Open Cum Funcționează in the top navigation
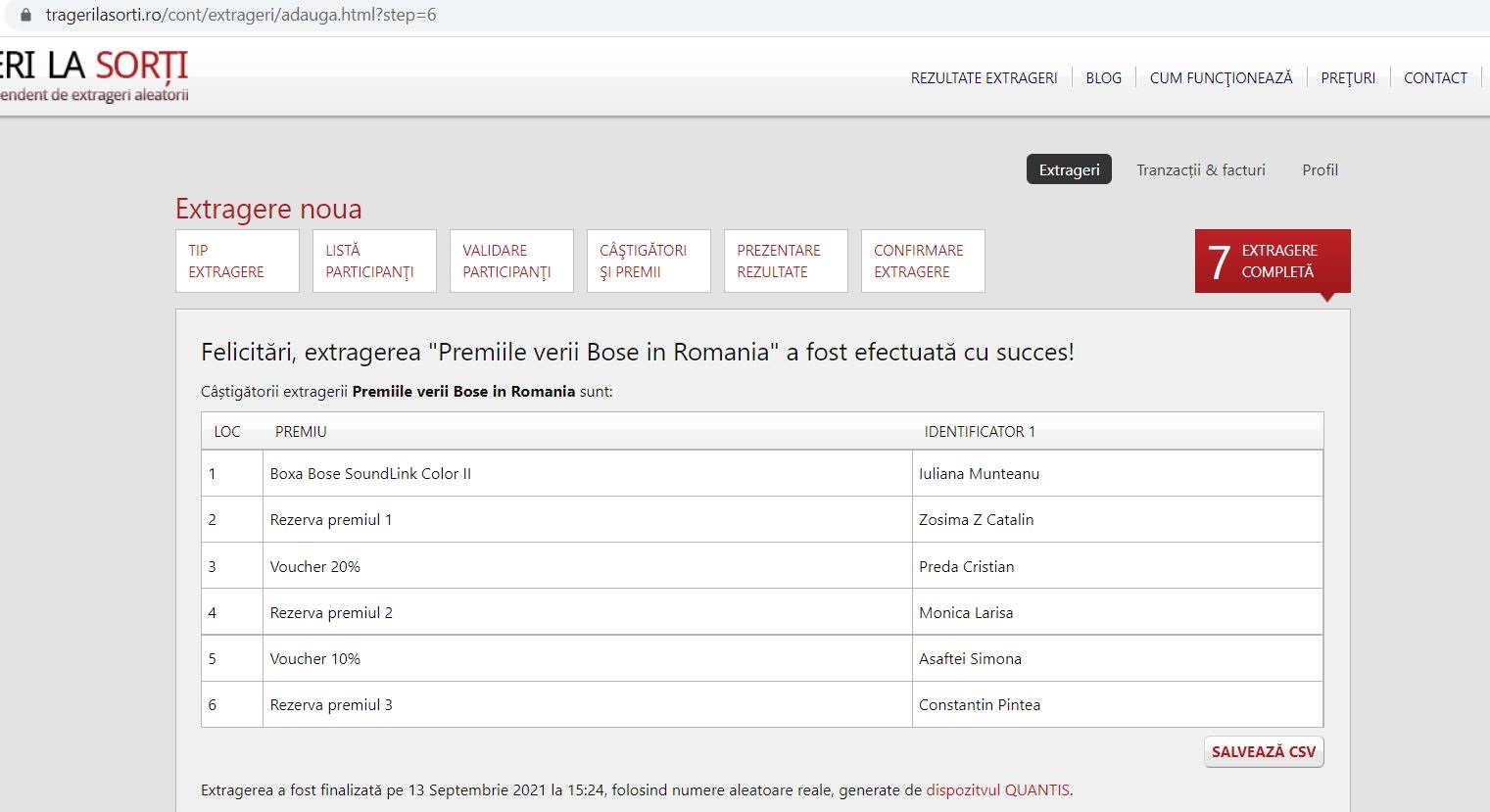Image resolution: width=1490 pixels, height=812 pixels. 1221,78
